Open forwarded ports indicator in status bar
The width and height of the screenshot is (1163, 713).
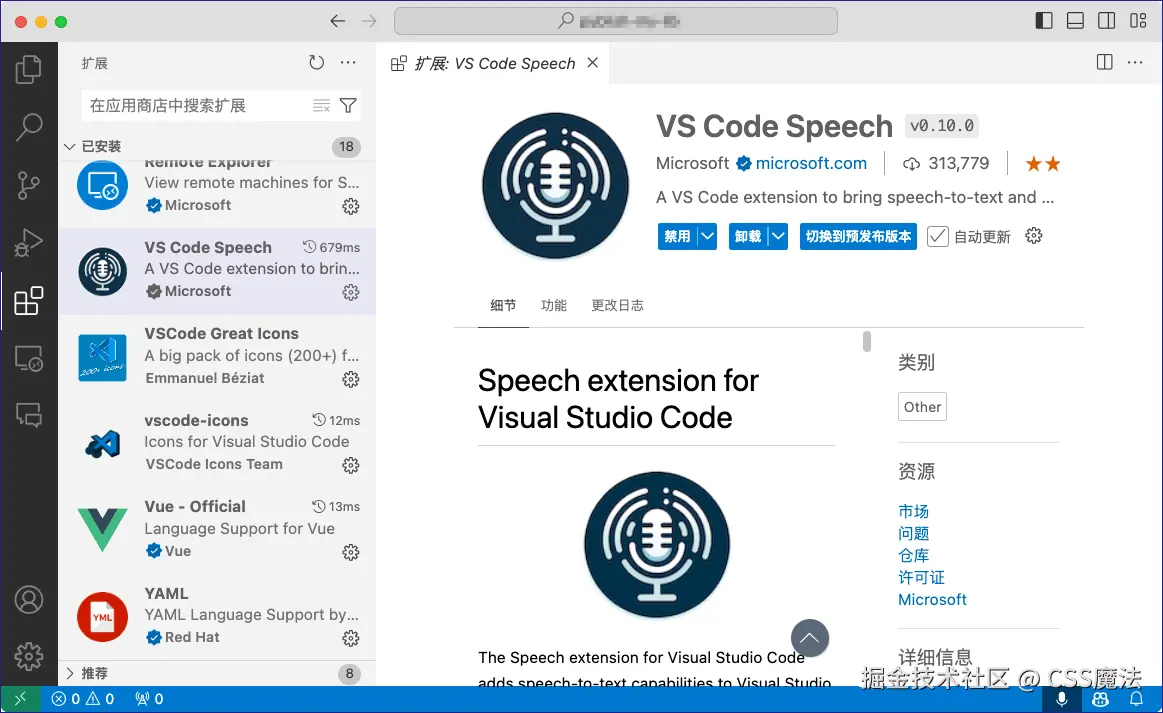149,699
